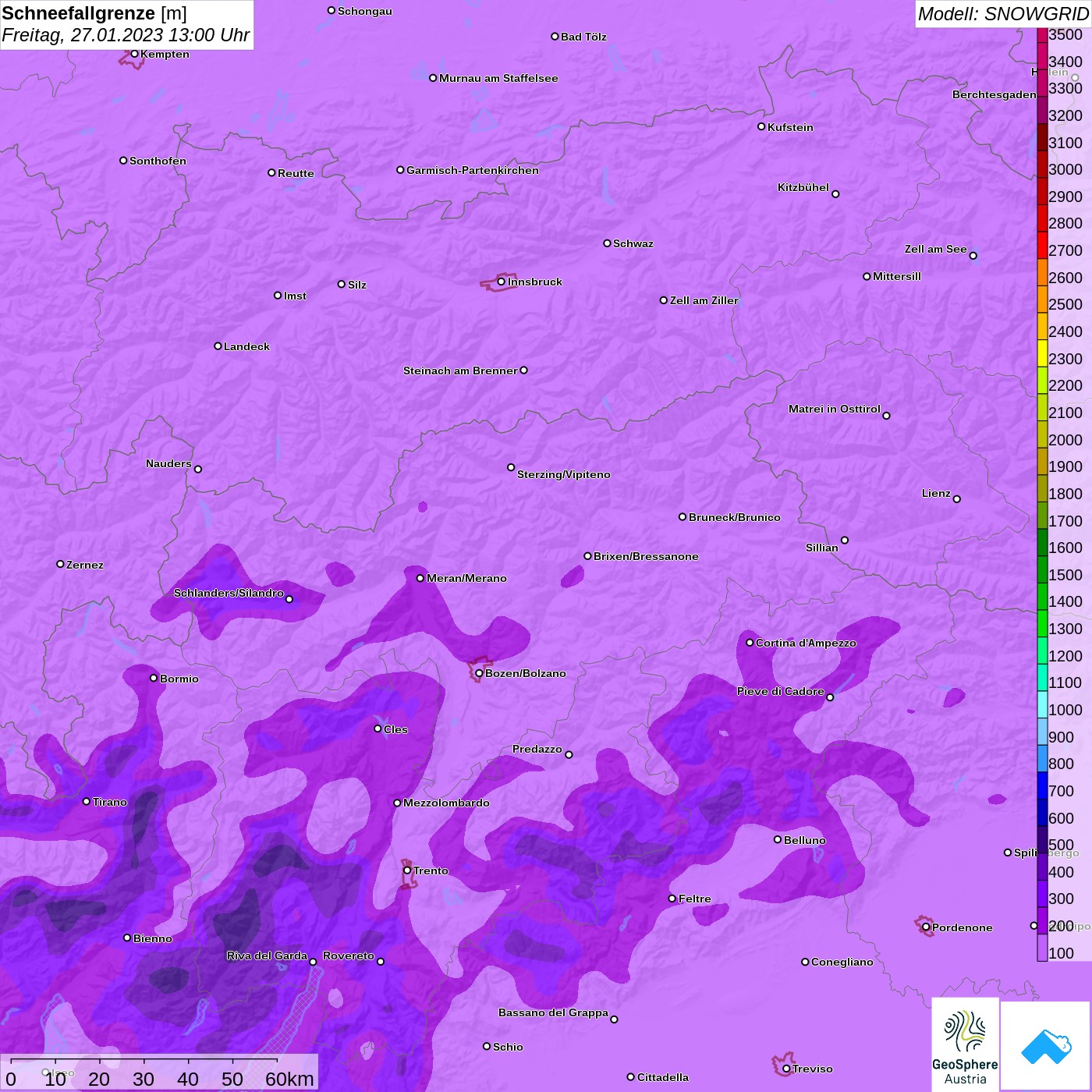Click the Pieve di Cadore label
The width and height of the screenshot is (1092, 1092).
point(781,691)
